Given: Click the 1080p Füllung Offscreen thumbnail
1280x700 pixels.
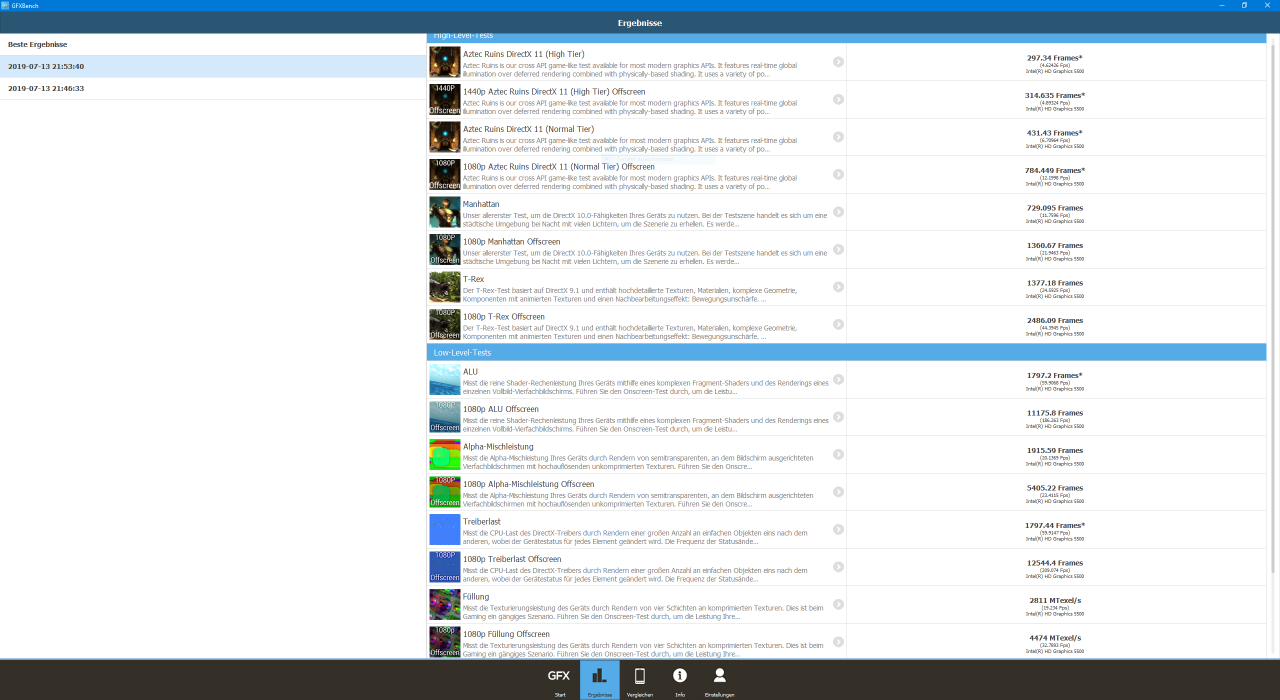Looking at the screenshot, I should 445,642.
